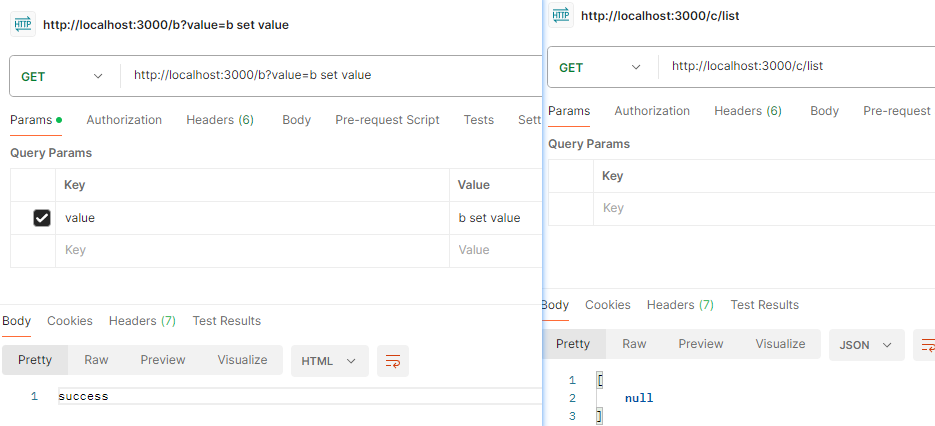Uncheck the 'value' query param checkbox
This screenshot has height=426, width=935.
point(42,218)
